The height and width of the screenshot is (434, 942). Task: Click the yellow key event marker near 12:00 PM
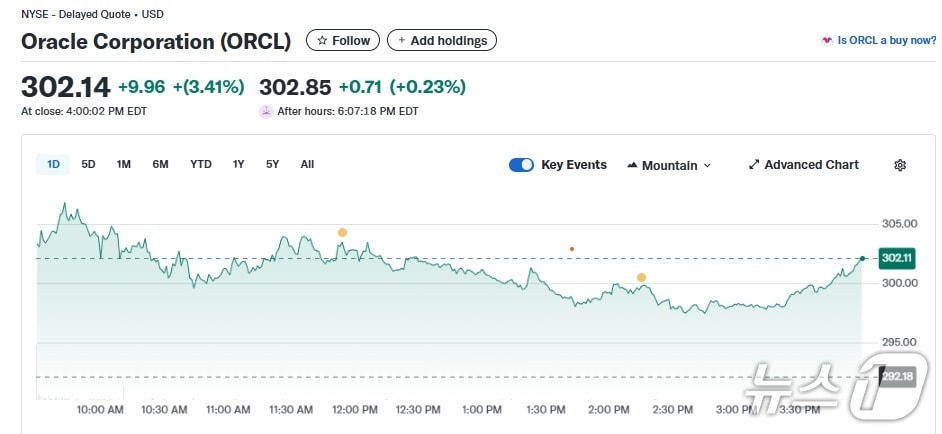(x=342, y=232)
